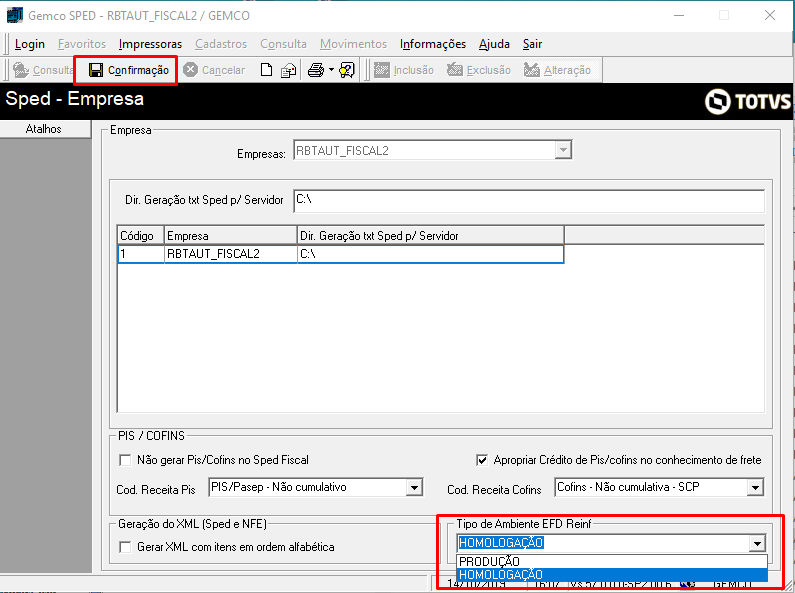This screenshot has height=593, width=795.
Task: Open the Cod. Receita Cofins dropdown
Action: click(x=755, y=488)
